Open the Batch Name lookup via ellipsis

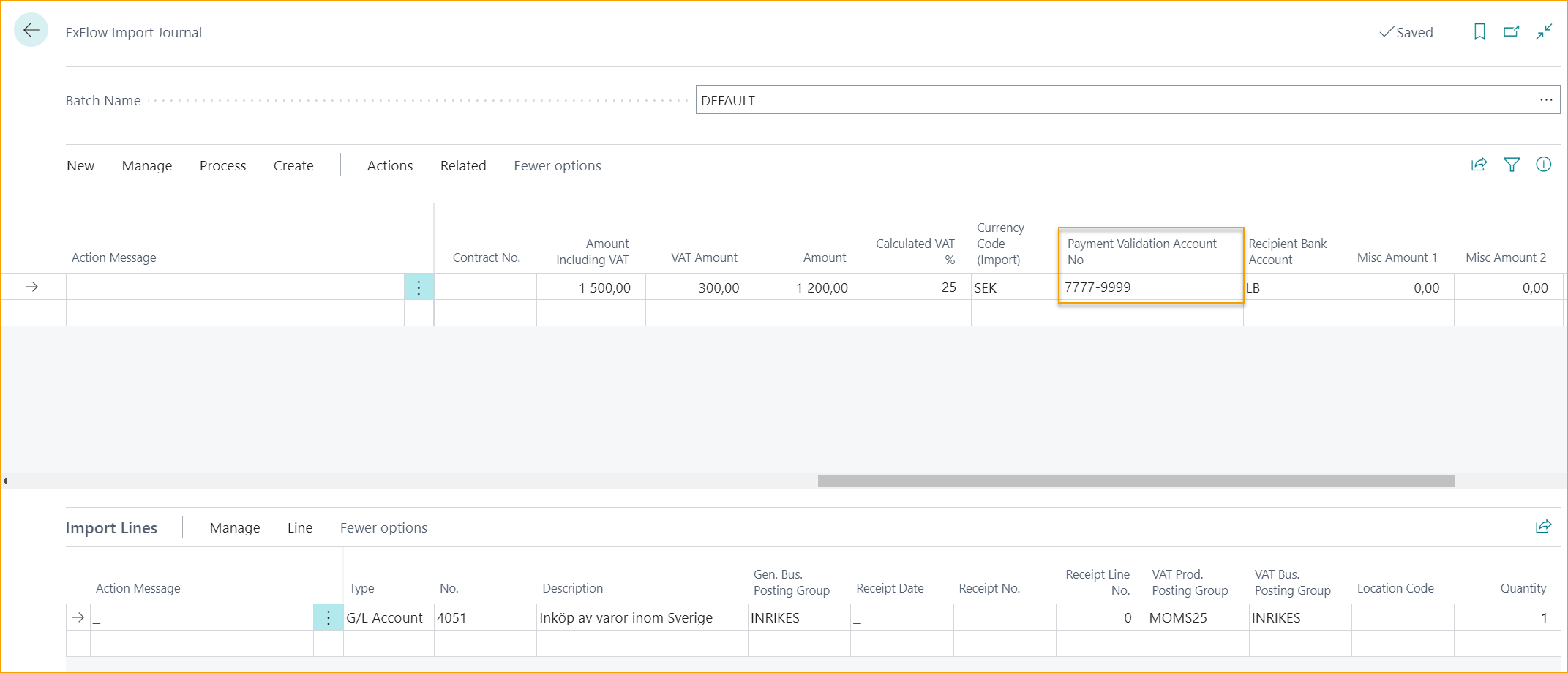1546,99
